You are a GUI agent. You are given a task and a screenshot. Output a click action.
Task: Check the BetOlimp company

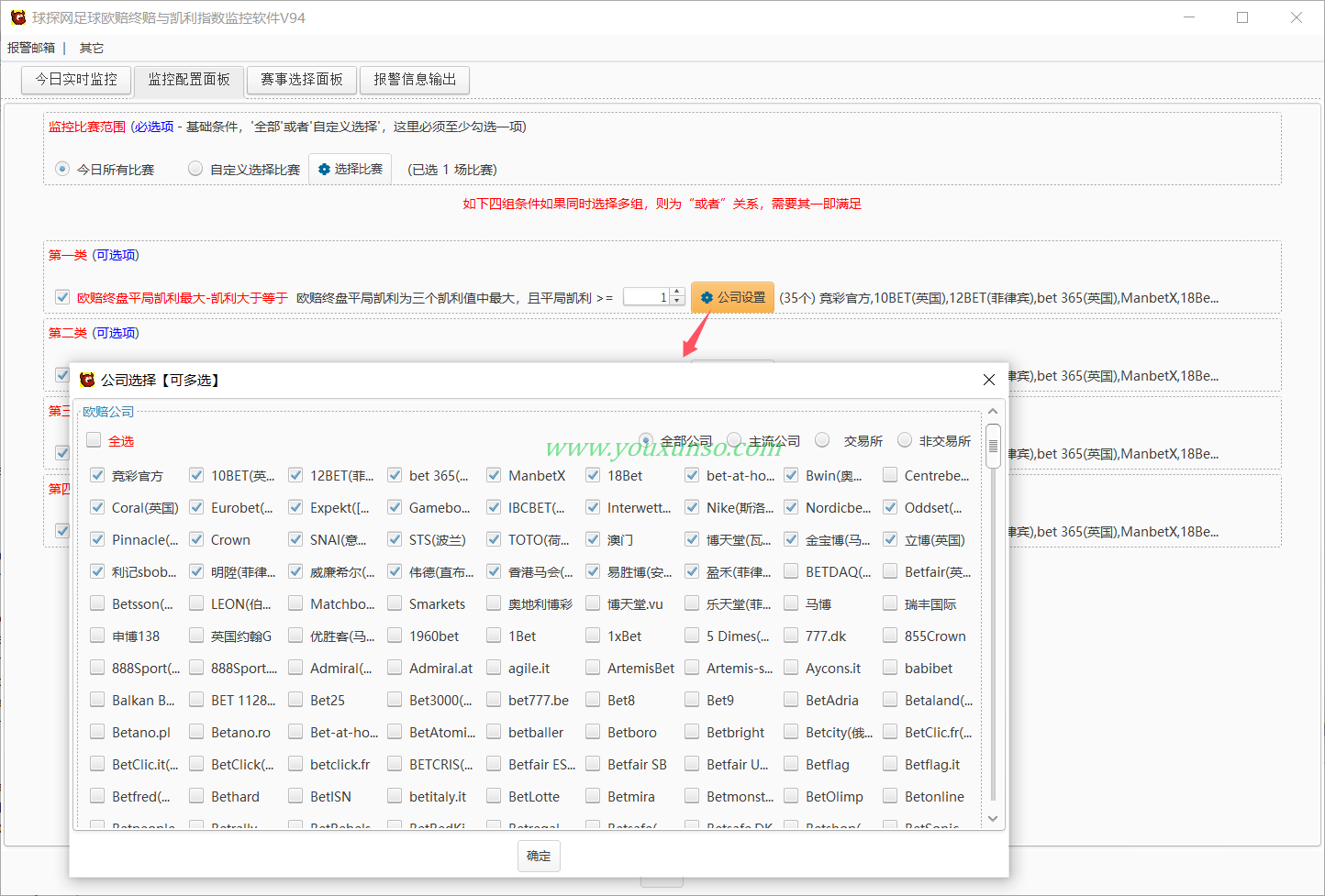[x=791, y=796]
